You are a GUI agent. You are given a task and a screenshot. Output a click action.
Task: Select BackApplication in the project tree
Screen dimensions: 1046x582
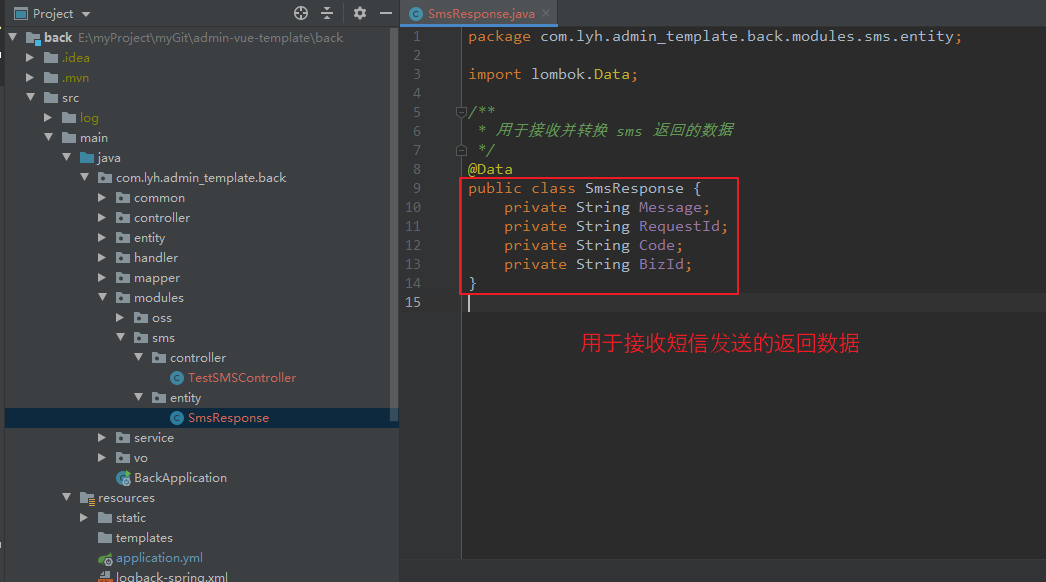[180, 478]
